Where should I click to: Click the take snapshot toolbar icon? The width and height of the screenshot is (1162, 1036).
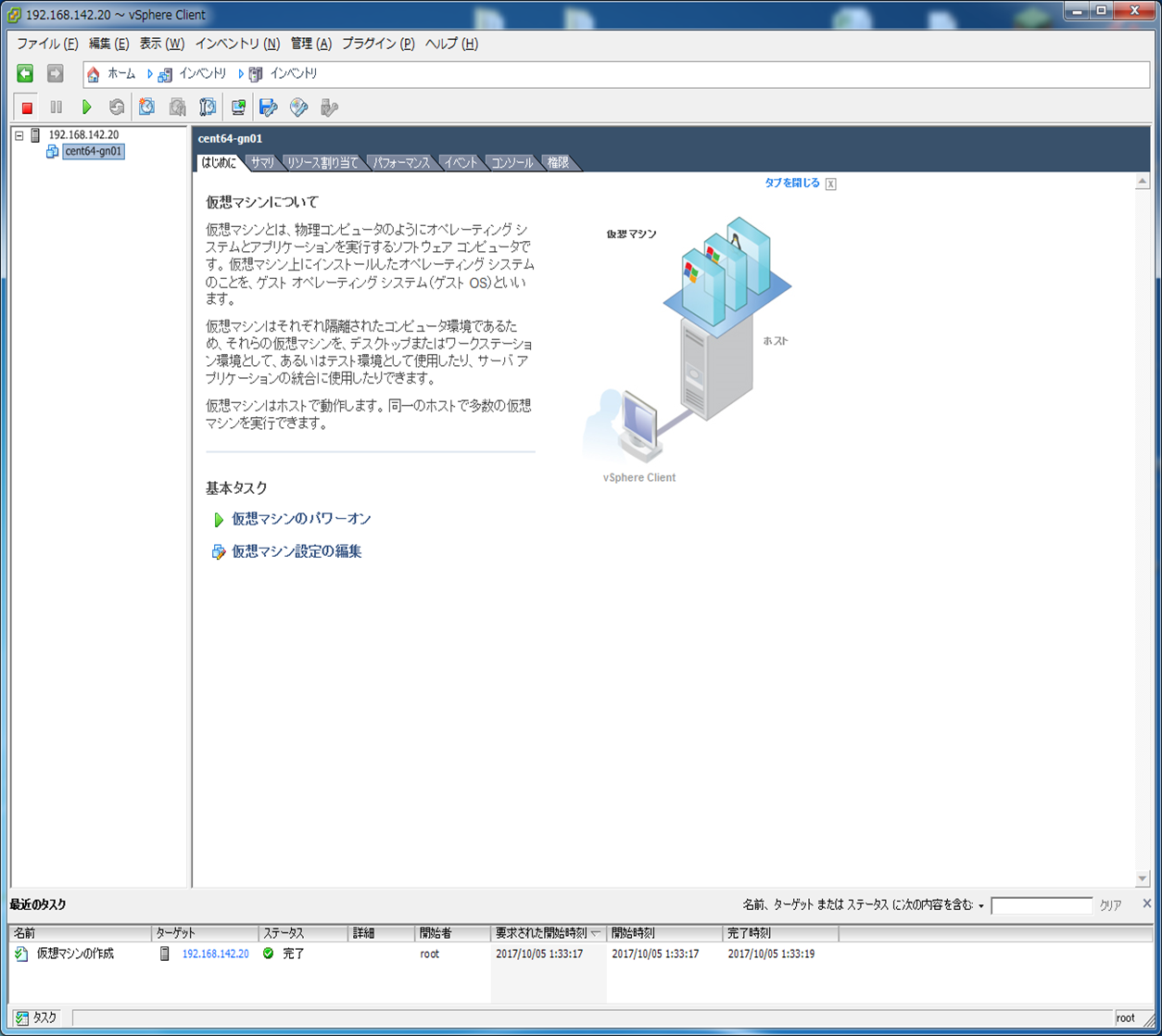146,107
